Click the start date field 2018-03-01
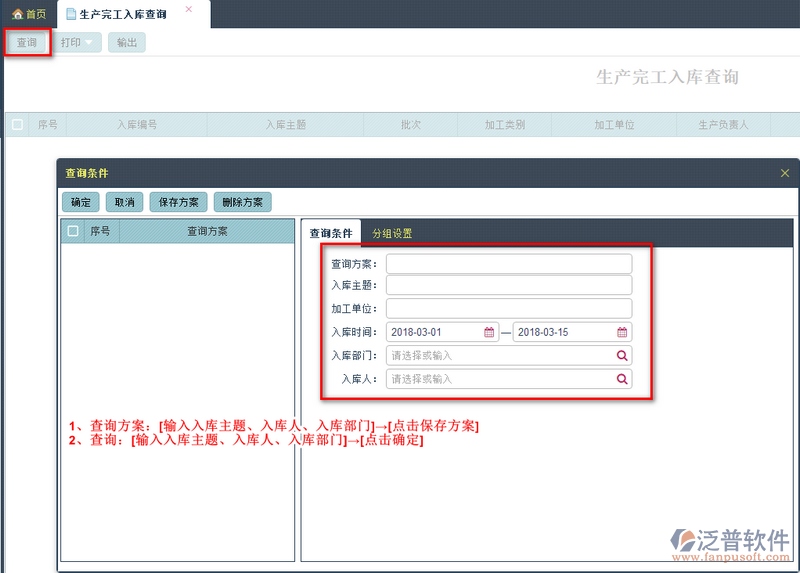 pos(442,332)
